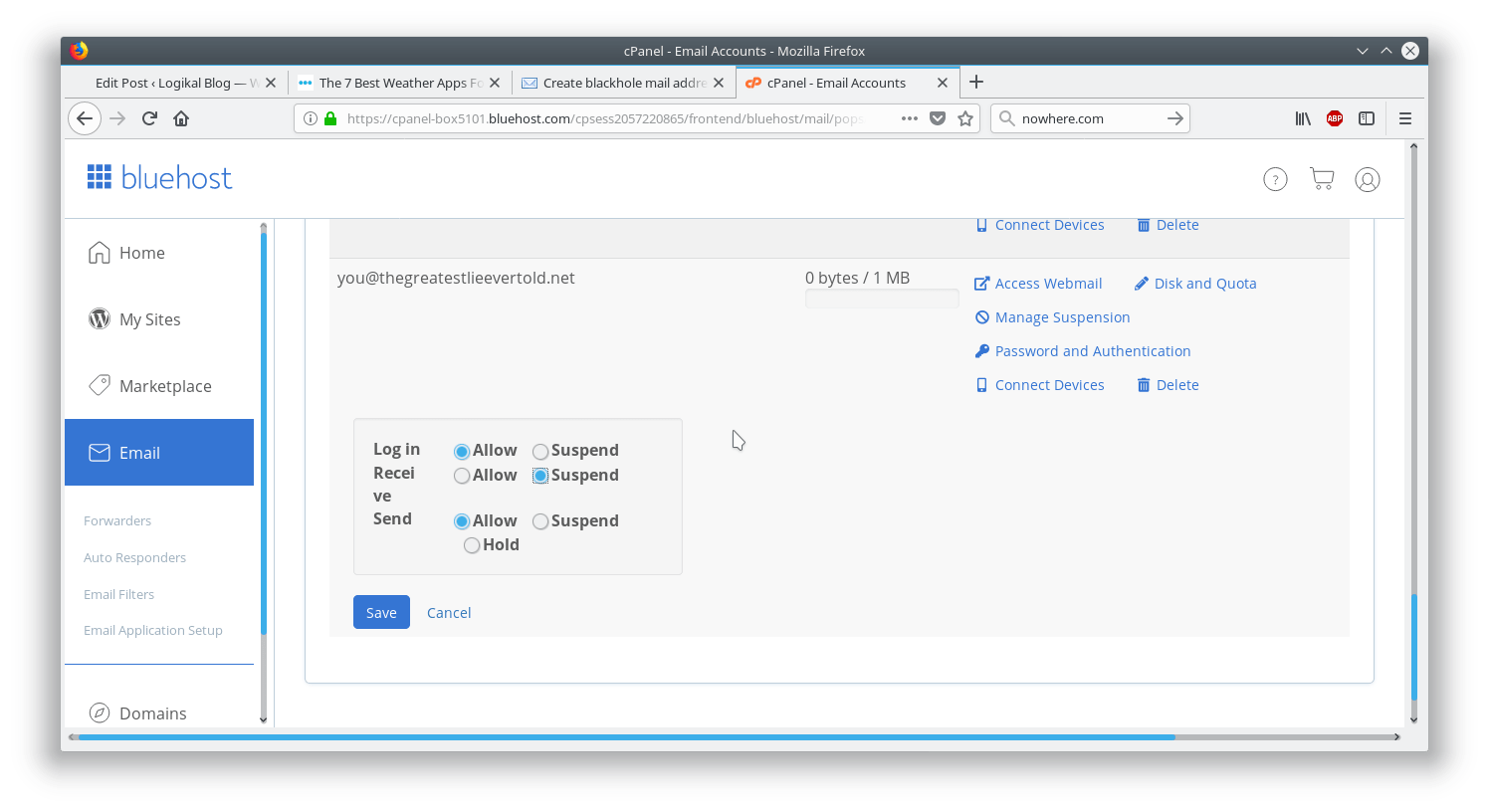The height and width of the screenshot is (812, 1489).
Task: Click the search box containing nowhere.com
Action: pos(1090,118)
